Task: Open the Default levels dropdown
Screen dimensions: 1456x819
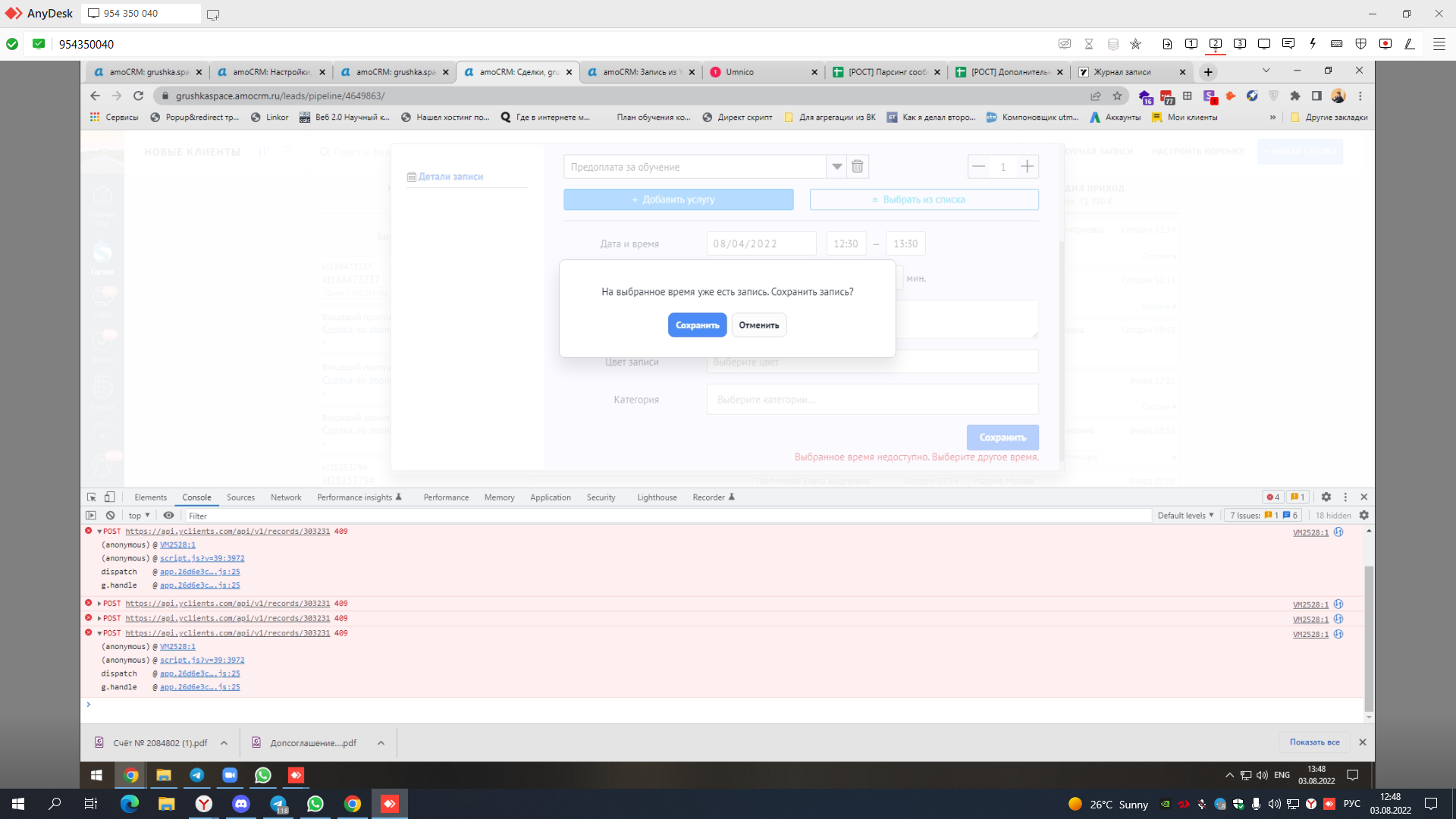Action: 1185,516
